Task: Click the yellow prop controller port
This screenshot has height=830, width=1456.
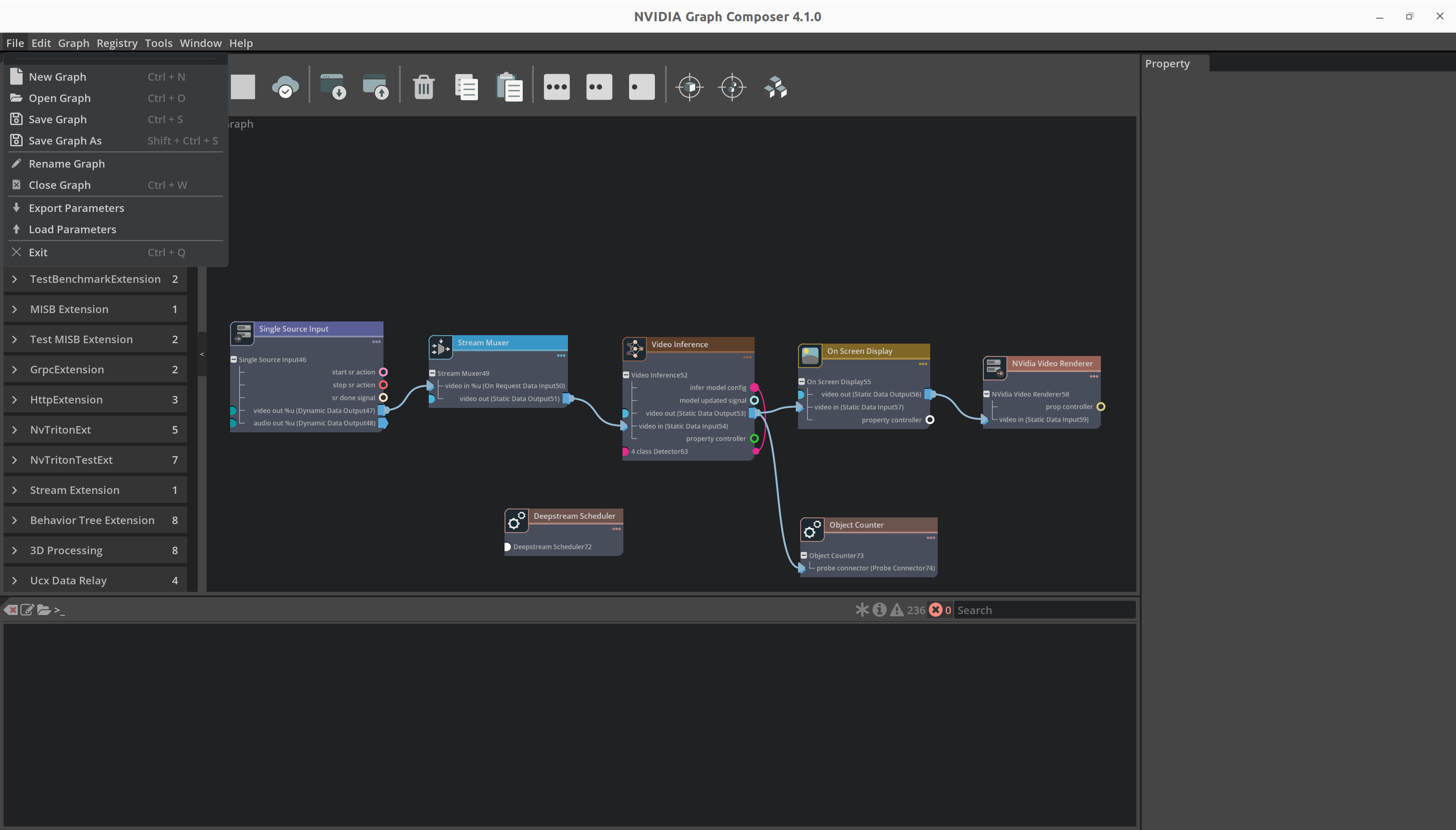Action: click(x=1101, y=407)
